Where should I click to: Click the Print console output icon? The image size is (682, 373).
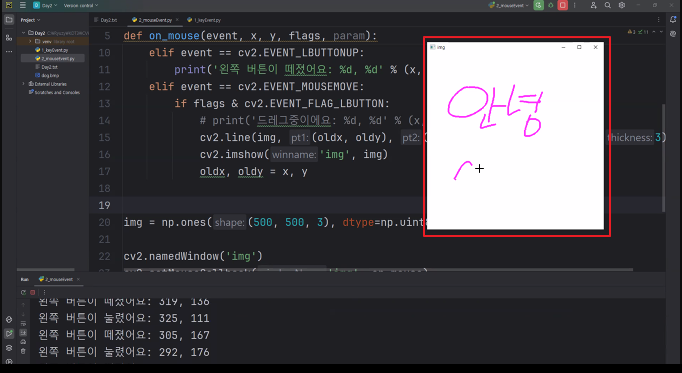click(23, 342)
